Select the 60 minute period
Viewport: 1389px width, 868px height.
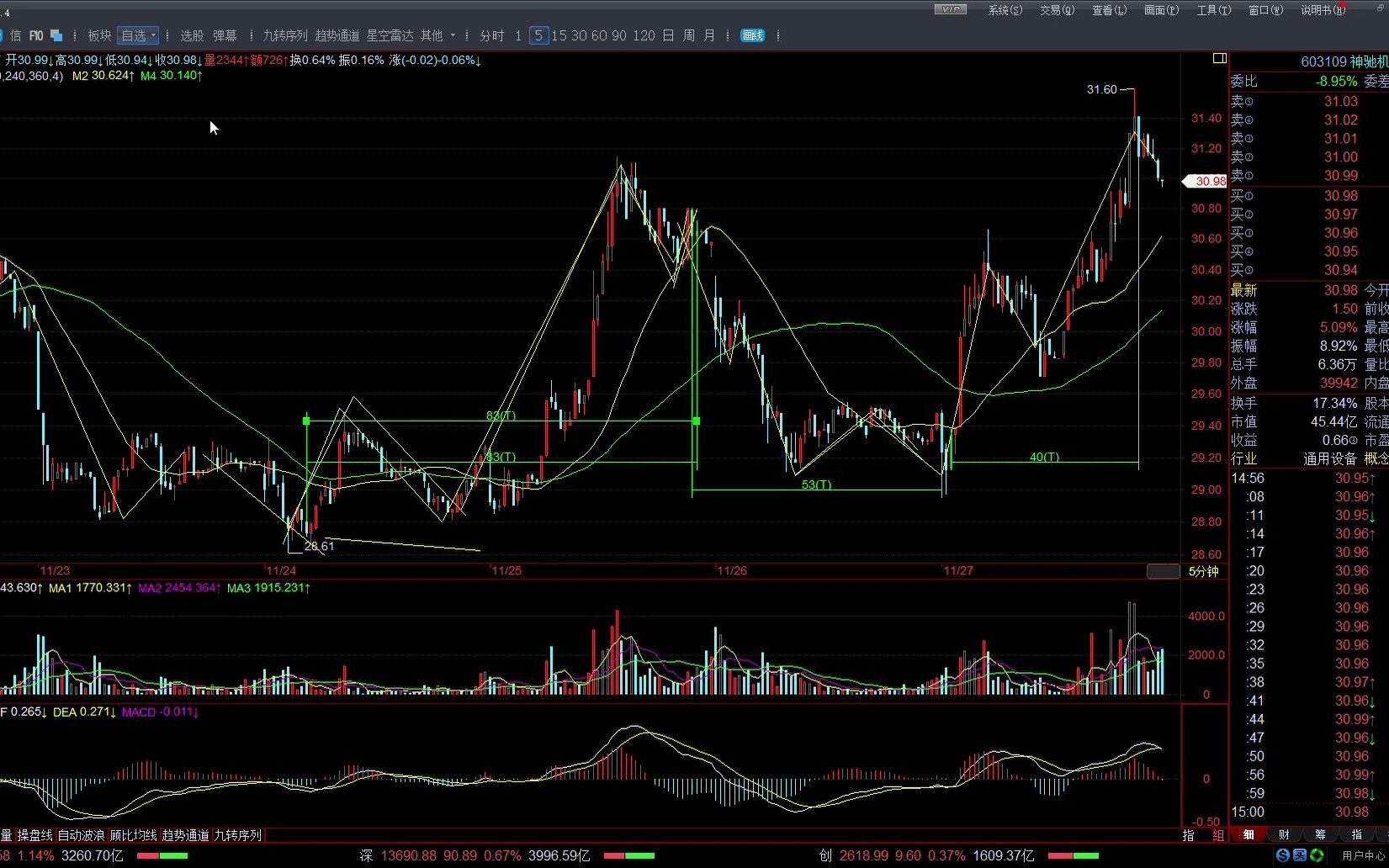(599, 35)
